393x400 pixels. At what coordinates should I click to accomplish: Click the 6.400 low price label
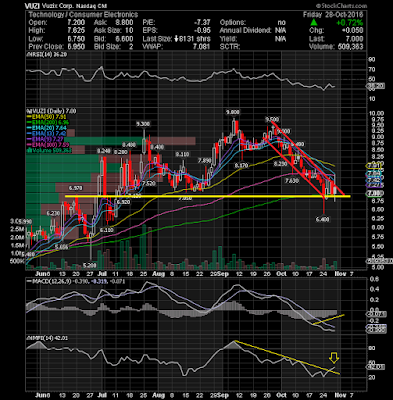pos(323,219)
